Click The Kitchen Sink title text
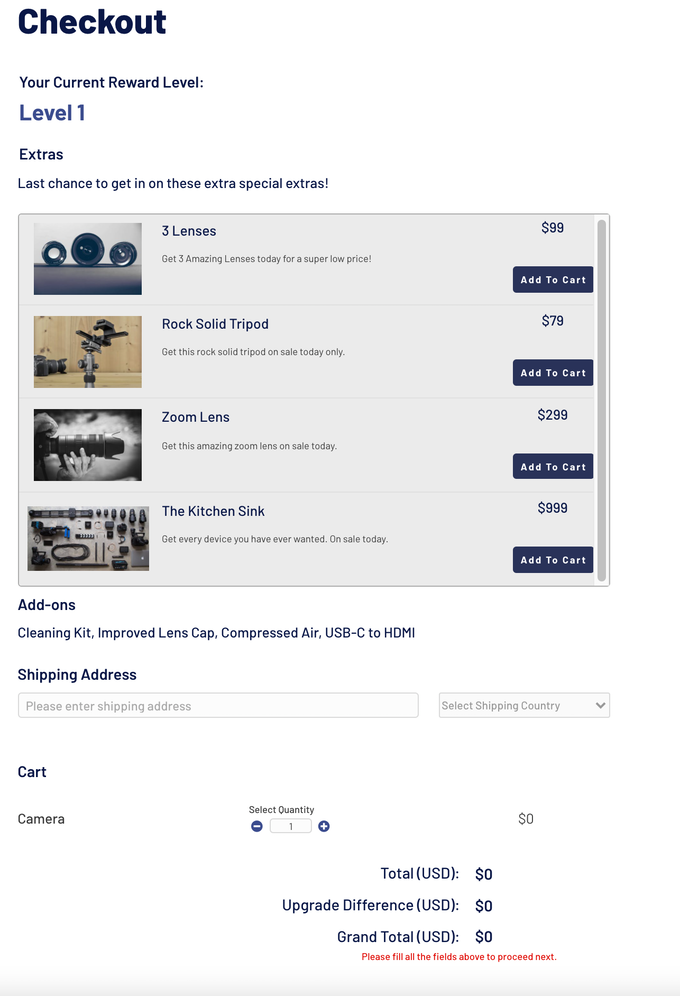The width and height of the screenshot is (680, 996). pos(213,511)
